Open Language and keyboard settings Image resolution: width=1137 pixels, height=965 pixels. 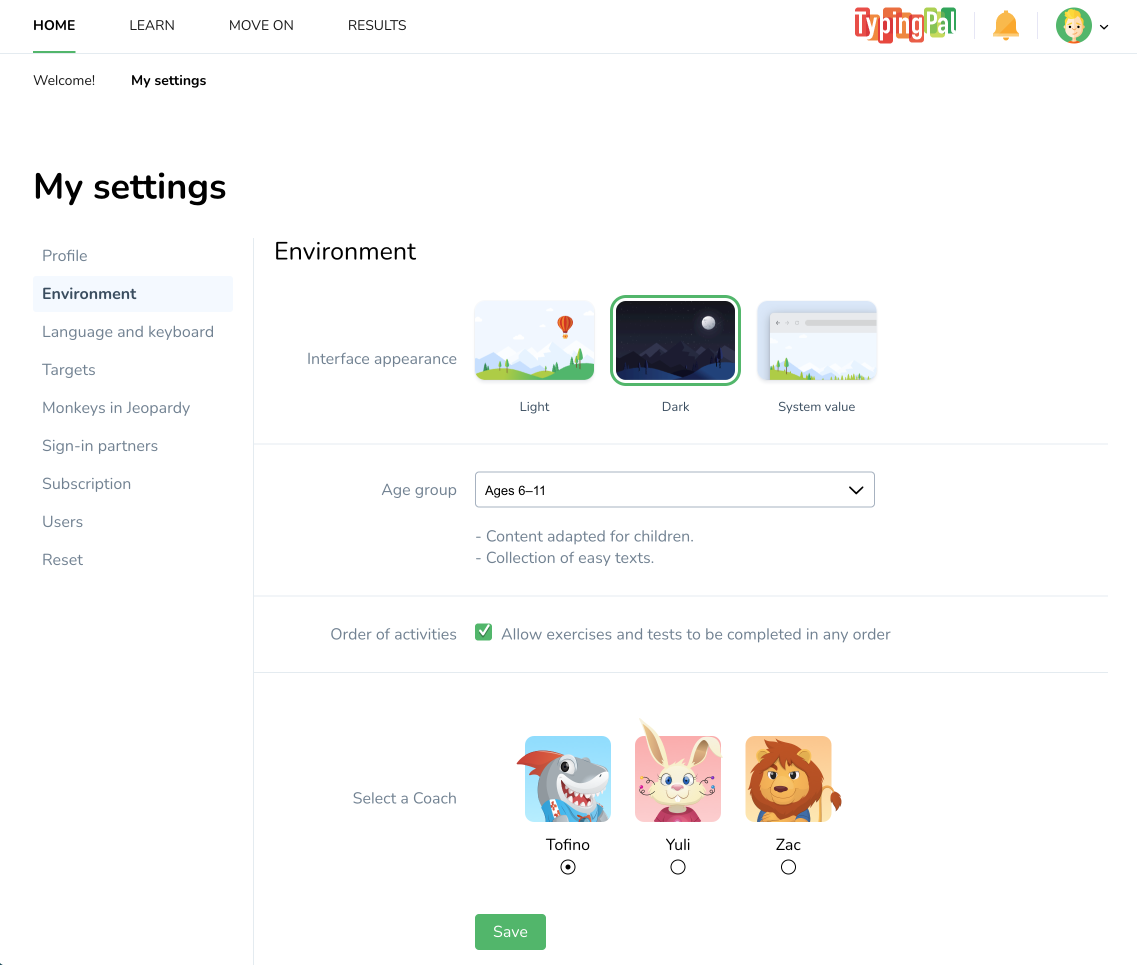[x=128, y=332]
